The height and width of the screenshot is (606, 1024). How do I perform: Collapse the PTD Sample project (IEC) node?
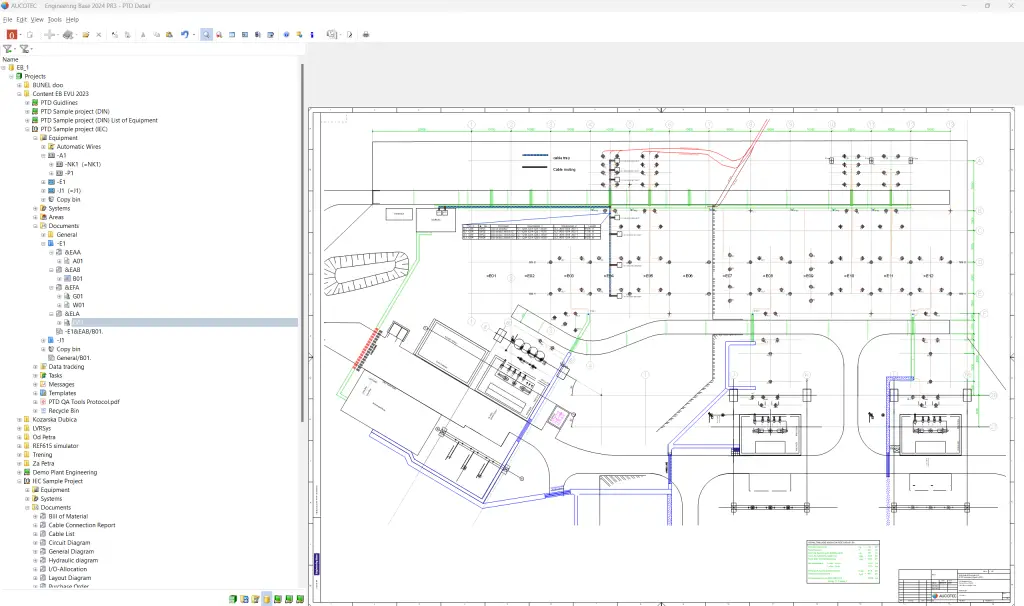point(27,129)
